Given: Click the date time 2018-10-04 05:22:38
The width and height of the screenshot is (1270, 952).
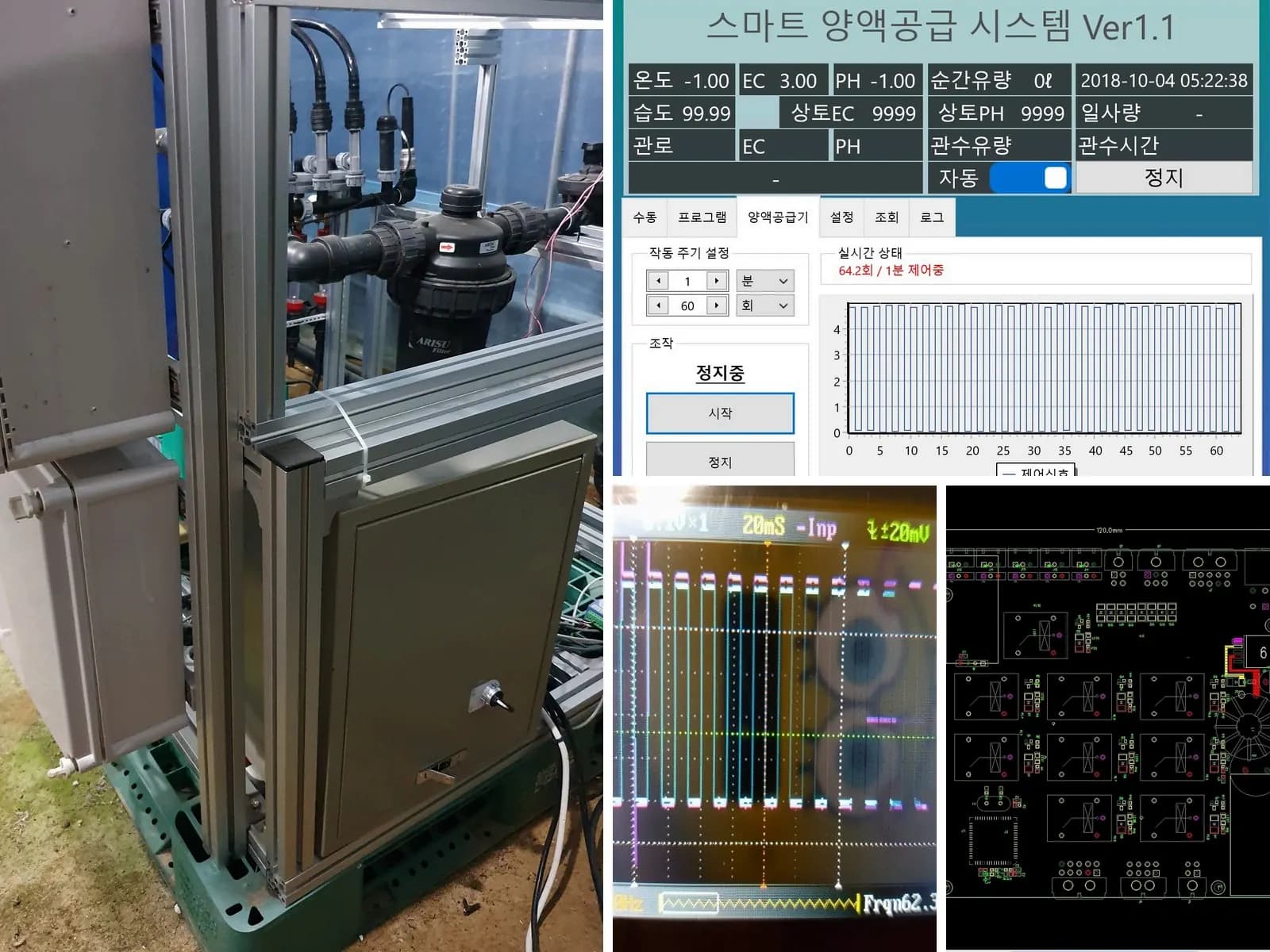Looking at the screenshot, I should tap(1164, 80).
